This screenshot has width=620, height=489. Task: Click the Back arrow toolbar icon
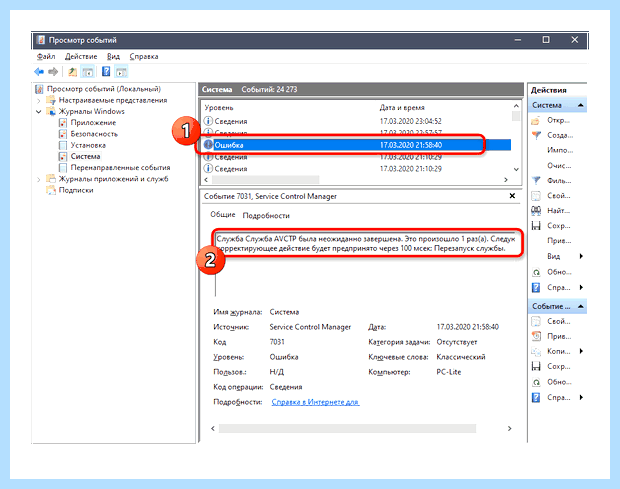click(x=39, y=72)
